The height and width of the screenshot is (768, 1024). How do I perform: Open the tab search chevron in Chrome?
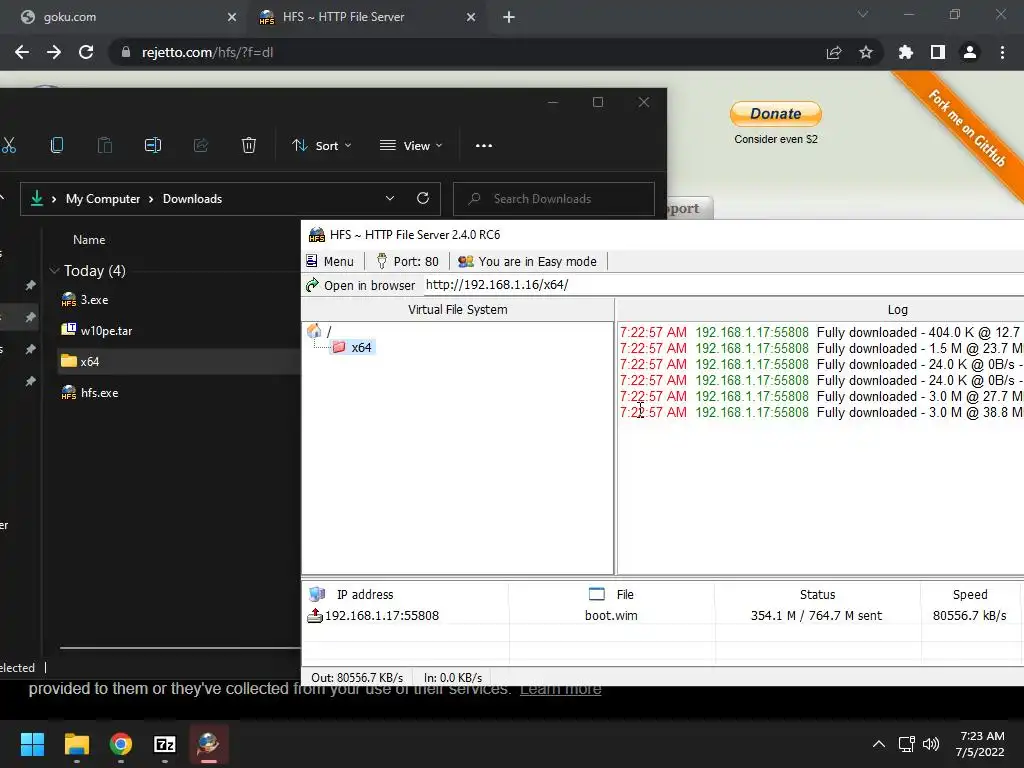point(863,14)
